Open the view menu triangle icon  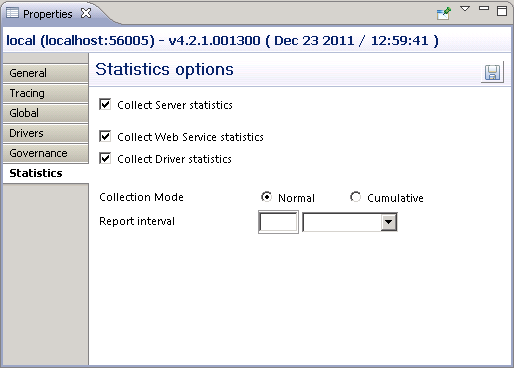pos(465,9)
